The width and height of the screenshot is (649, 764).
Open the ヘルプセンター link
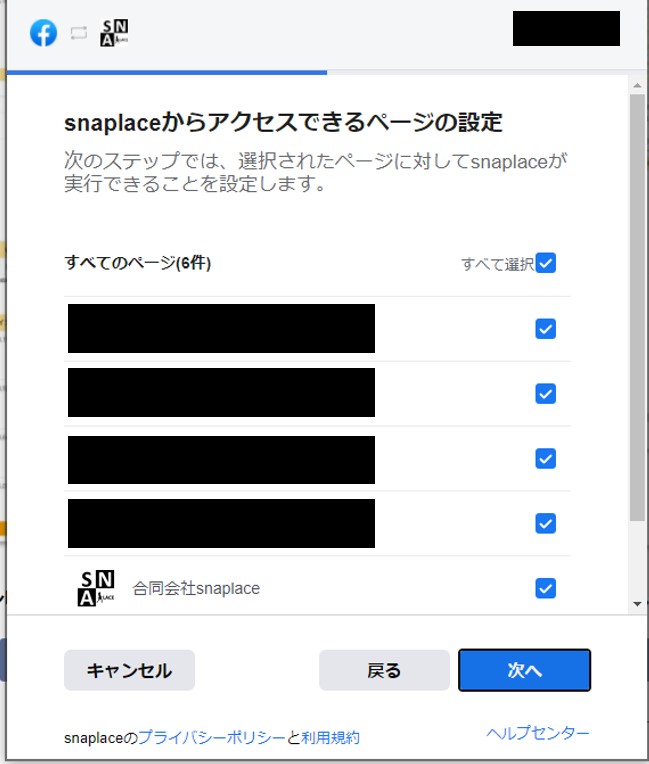538,732
